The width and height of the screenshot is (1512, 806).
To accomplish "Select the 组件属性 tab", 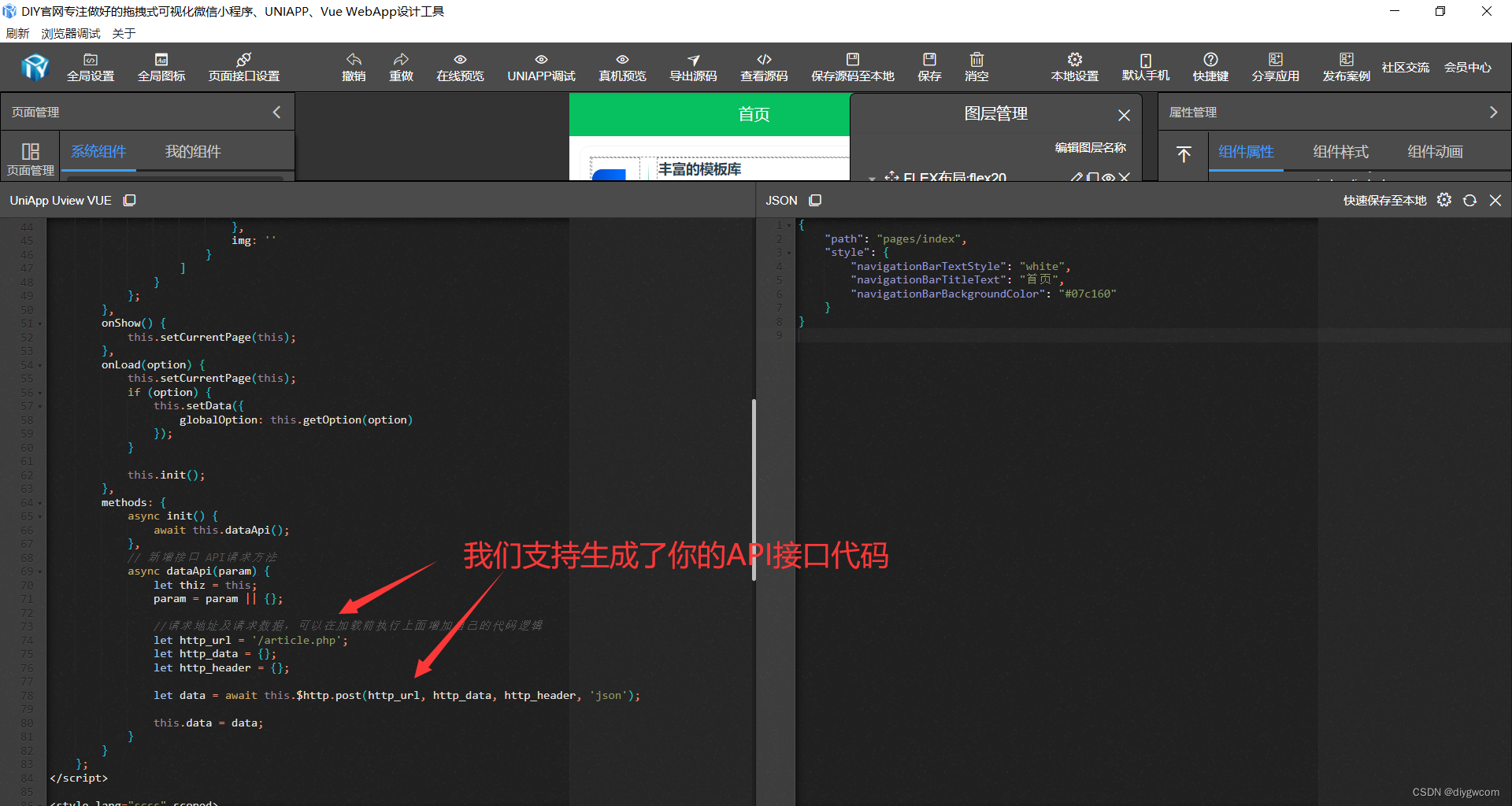I will (1246, 152).
